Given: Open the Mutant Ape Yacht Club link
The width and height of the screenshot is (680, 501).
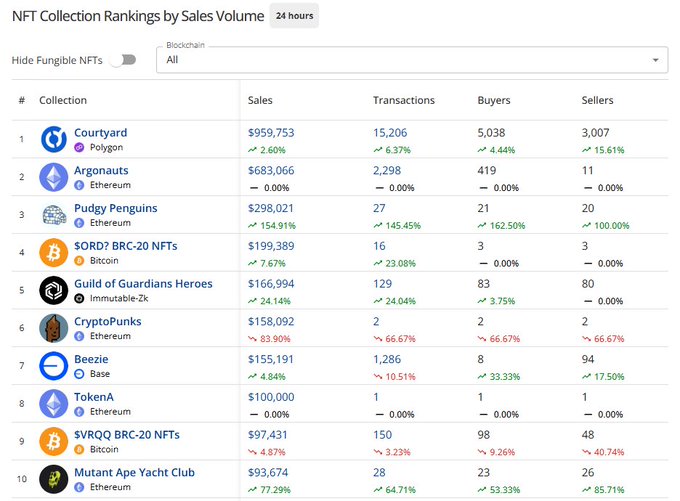Looking at the screenshot, I should [x=134, y=472].
